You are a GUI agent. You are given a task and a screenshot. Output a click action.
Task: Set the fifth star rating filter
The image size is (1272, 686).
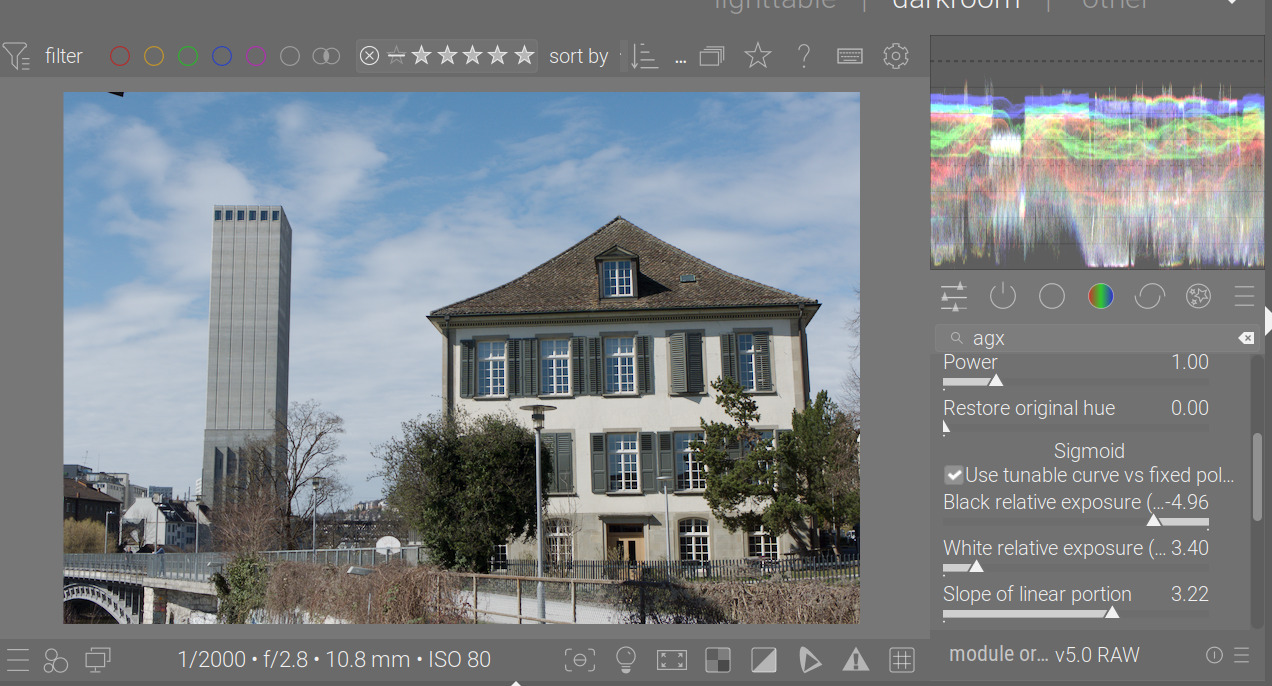point(524,56)
